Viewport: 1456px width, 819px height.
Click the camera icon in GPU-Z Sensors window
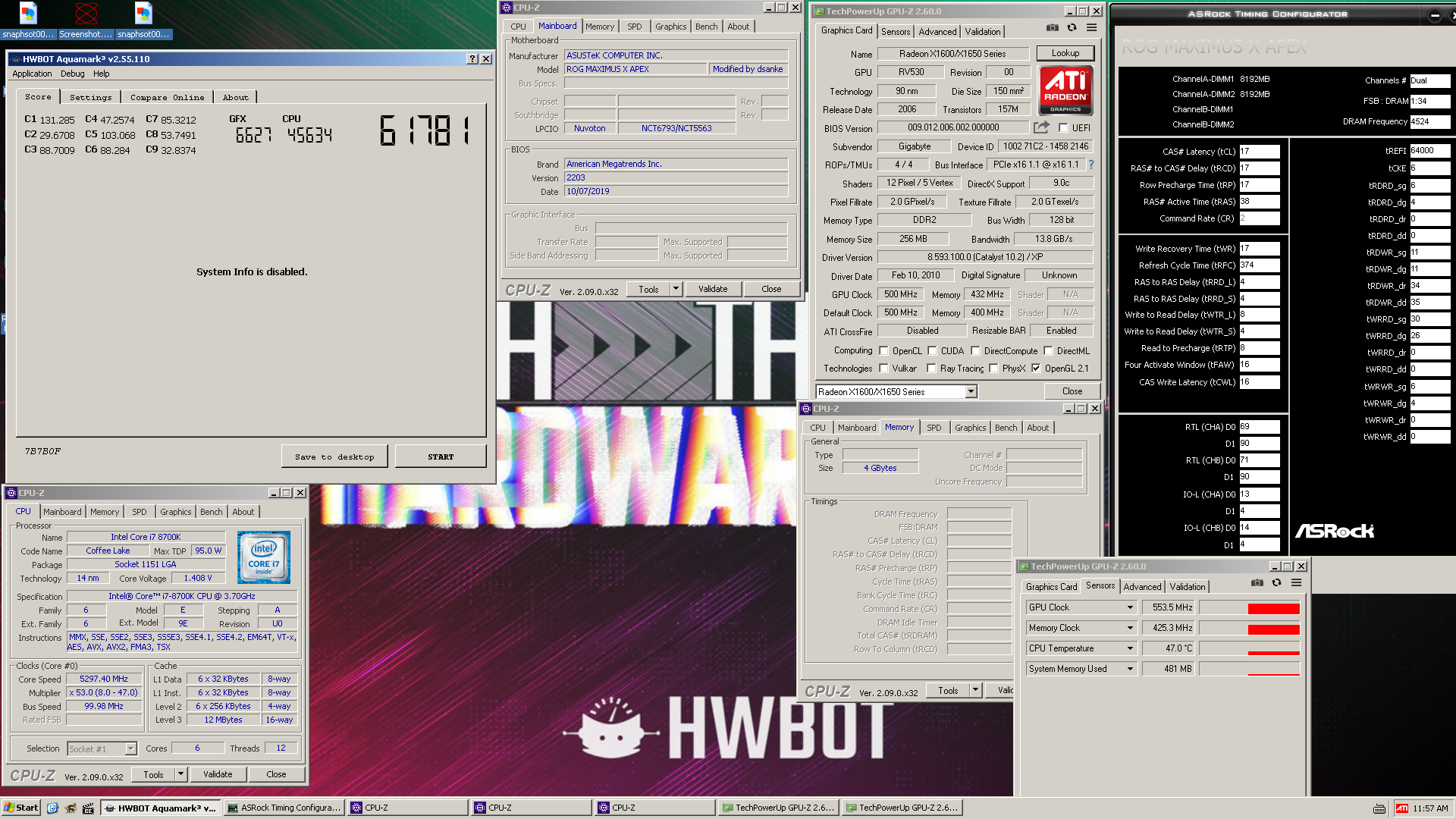coord(1257,582)
